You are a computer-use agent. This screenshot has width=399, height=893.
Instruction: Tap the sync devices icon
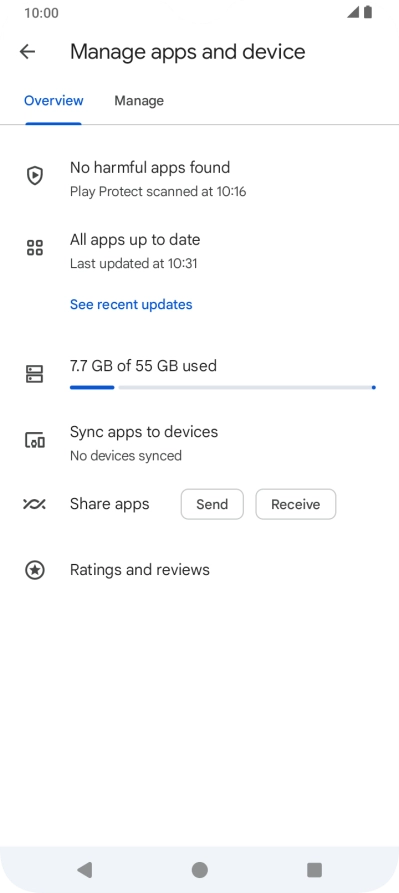tap(35, 440)
